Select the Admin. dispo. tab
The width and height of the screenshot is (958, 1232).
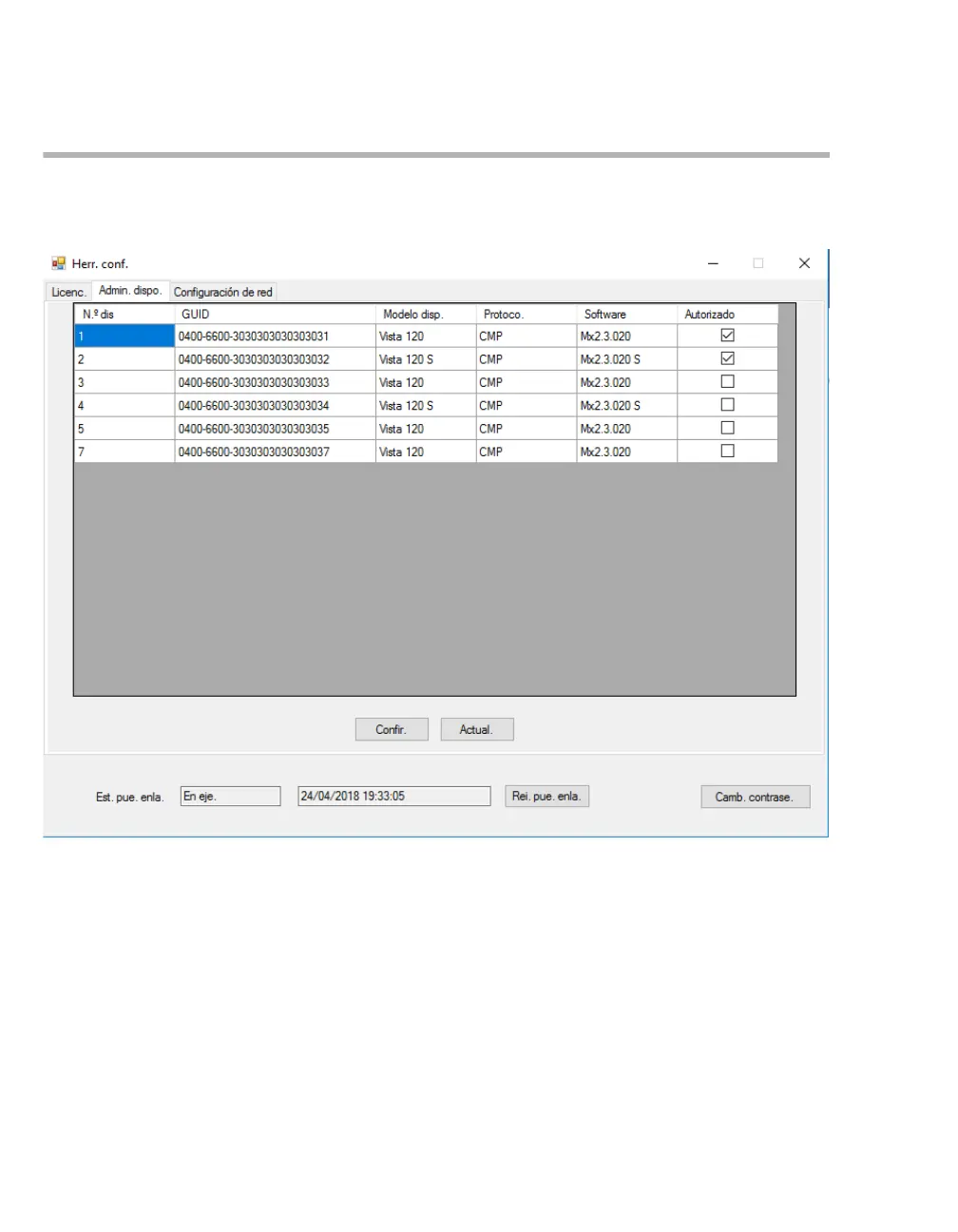130,291
